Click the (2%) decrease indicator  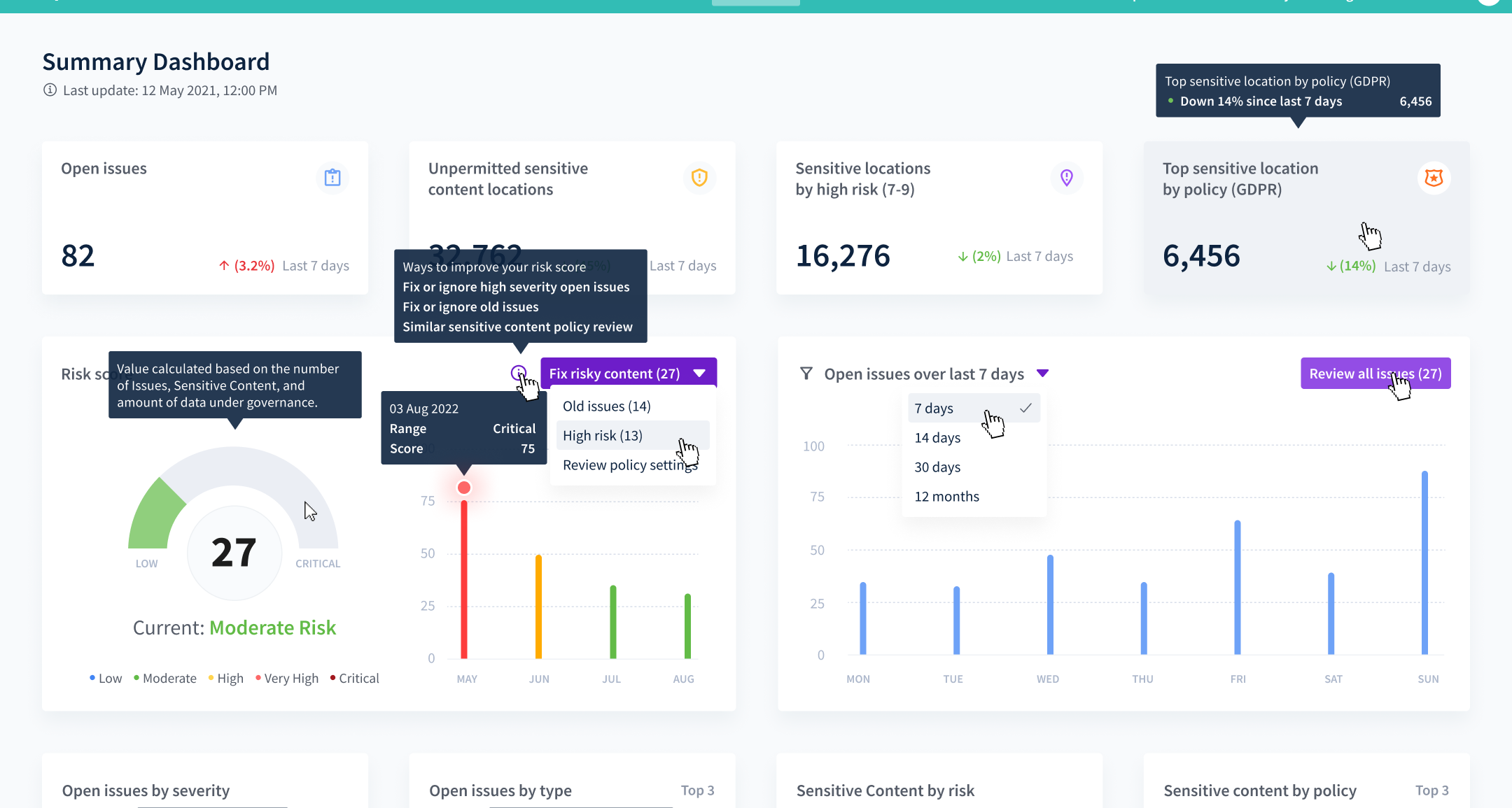pos(979,256)
